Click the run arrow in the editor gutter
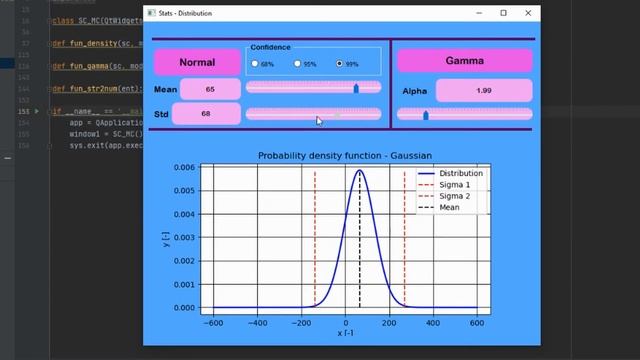 point(37,111)
